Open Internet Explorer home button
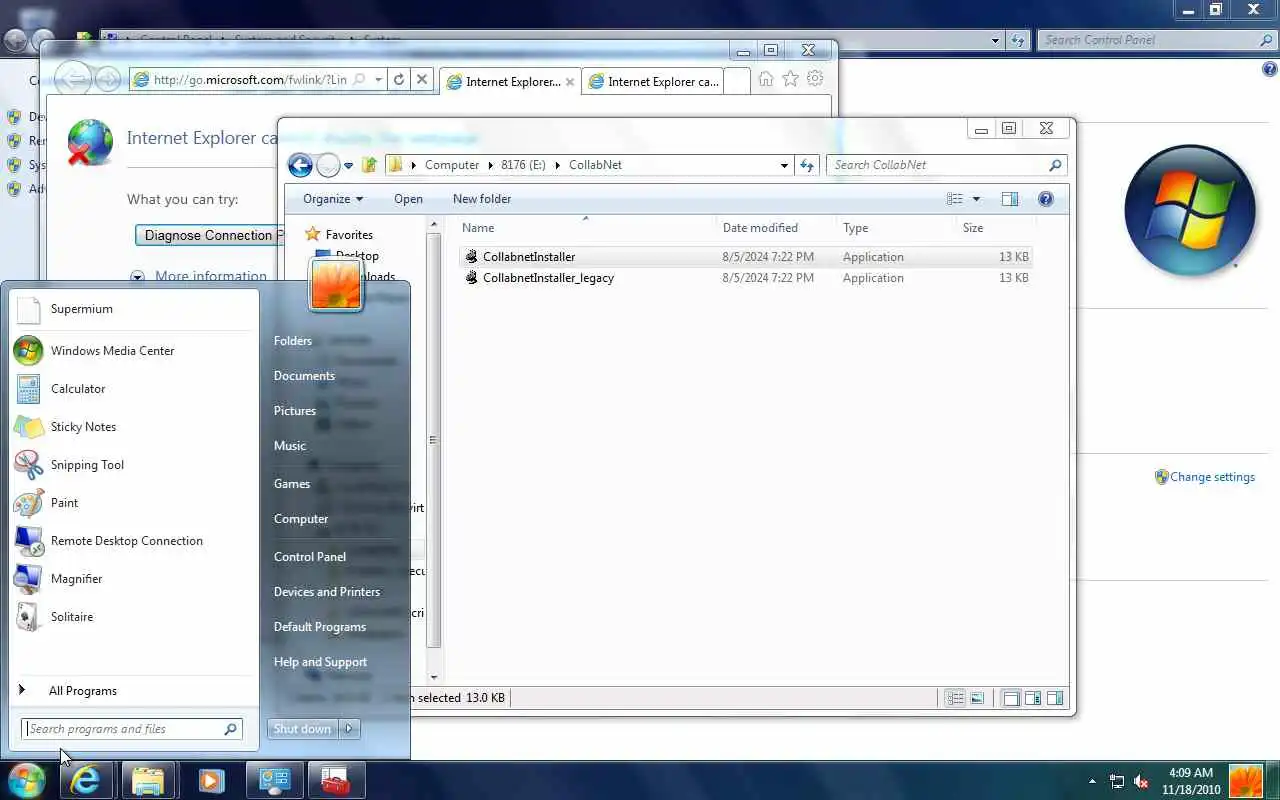Viewport: 1280px width, 800px height. click(x=766, y=79)
